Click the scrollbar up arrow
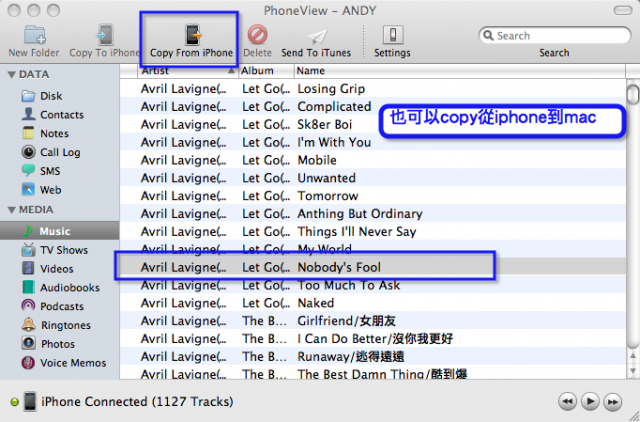Viewport: 640px width, 422px height. (633, 356)
